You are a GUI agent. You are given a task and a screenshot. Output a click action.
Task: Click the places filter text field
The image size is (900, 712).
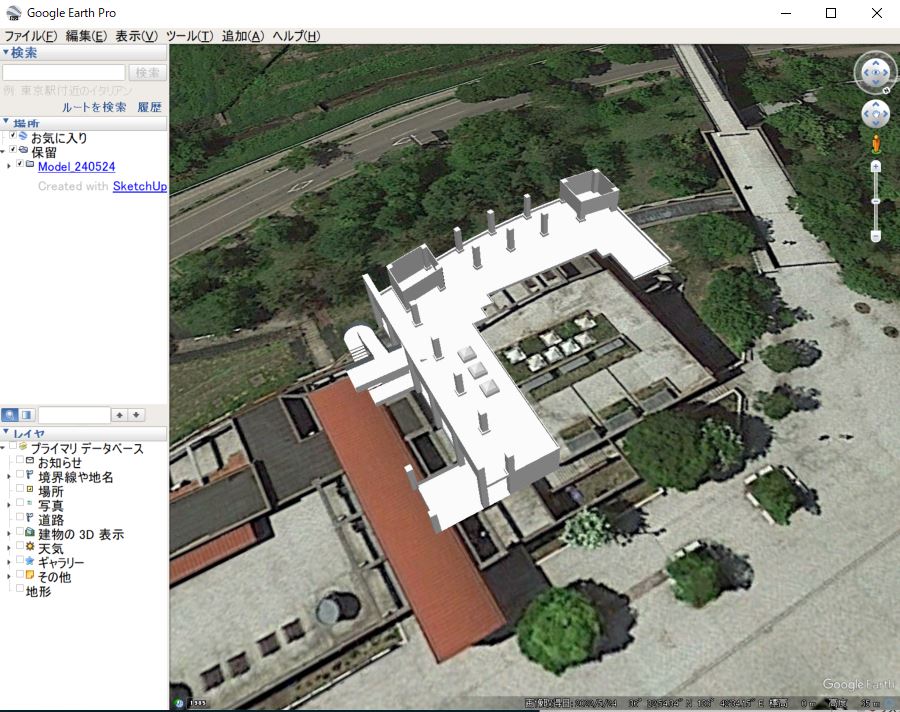(x=74, y=415)
